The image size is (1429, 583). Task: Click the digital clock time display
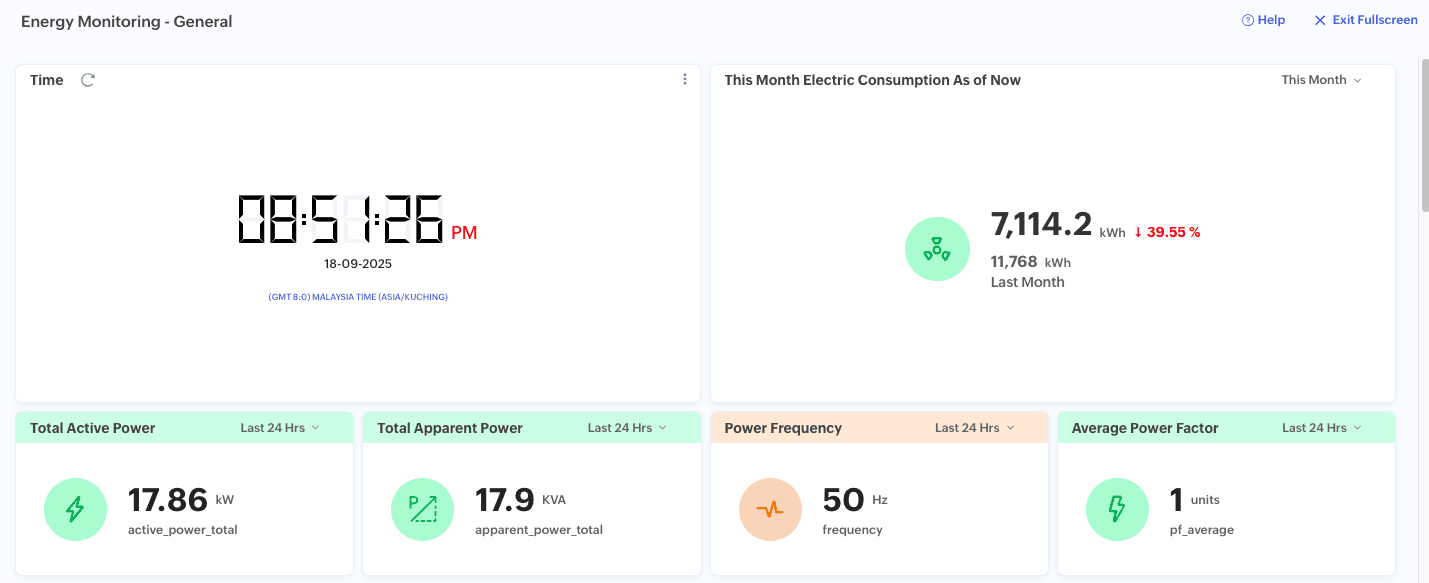[340, 220]
